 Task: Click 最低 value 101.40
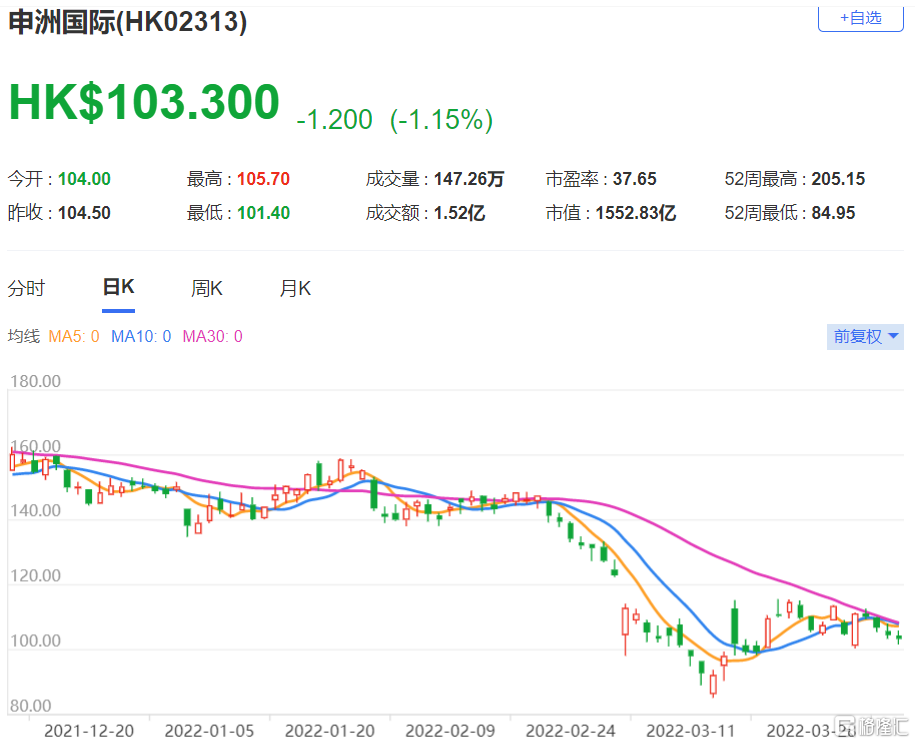264,213
